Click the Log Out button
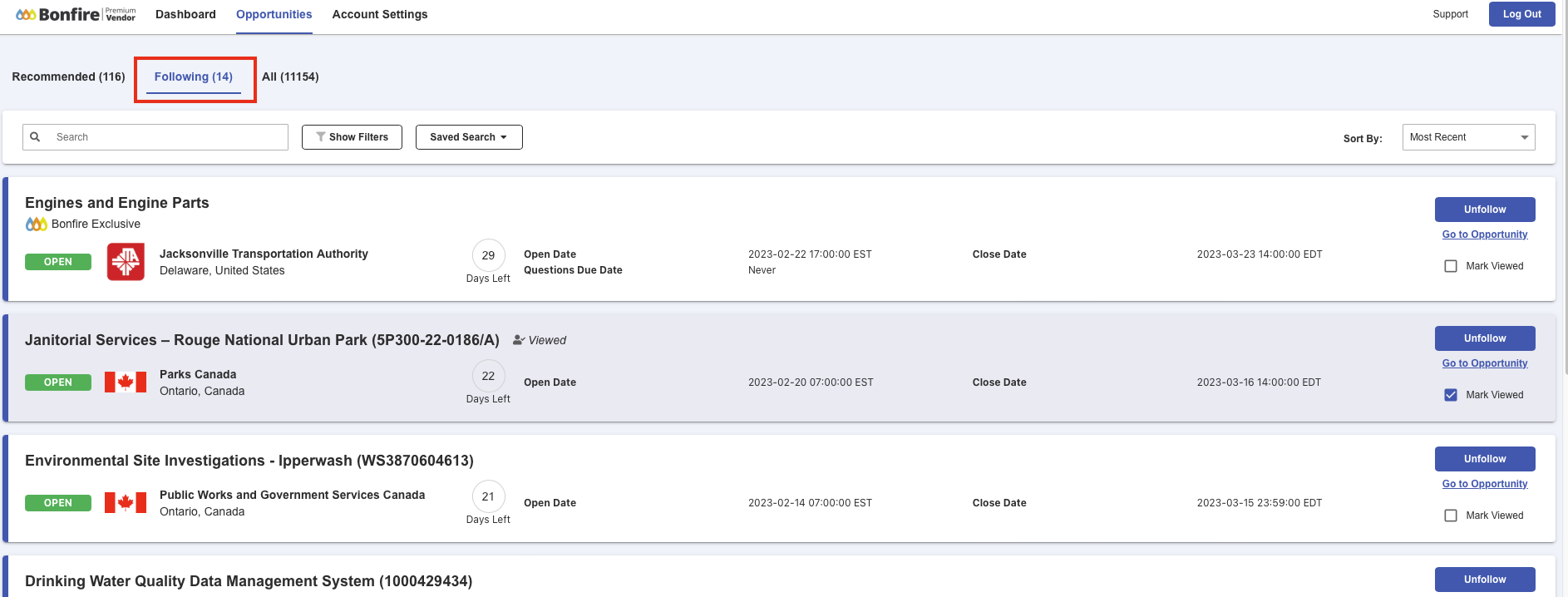This screenshot has width=1568, height=597. click(x=1521, y=14)
